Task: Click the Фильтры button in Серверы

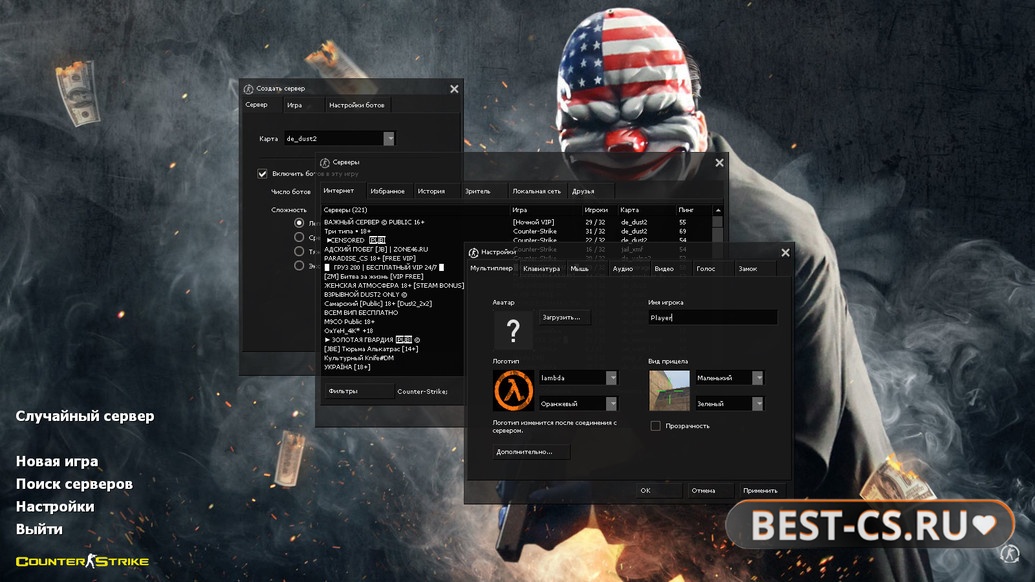Action: click(359, 391)
